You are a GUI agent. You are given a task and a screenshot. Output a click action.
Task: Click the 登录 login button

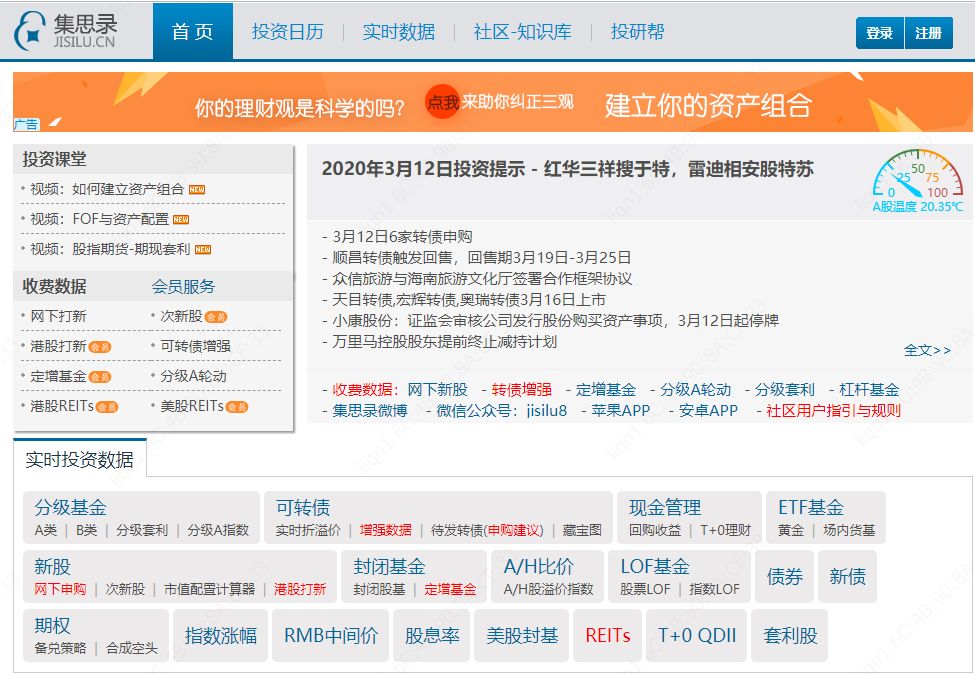point(879,33)
